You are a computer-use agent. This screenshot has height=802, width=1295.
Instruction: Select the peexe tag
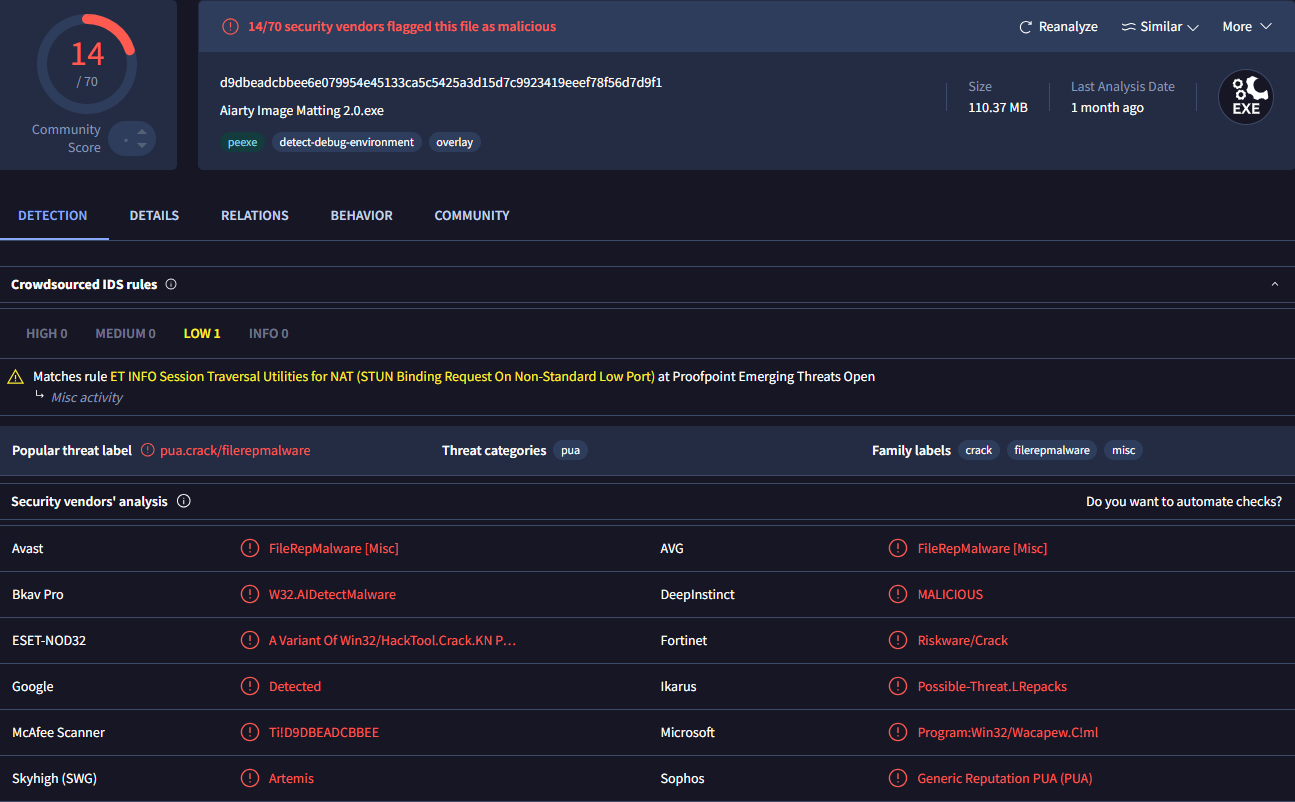pos(242,142)
